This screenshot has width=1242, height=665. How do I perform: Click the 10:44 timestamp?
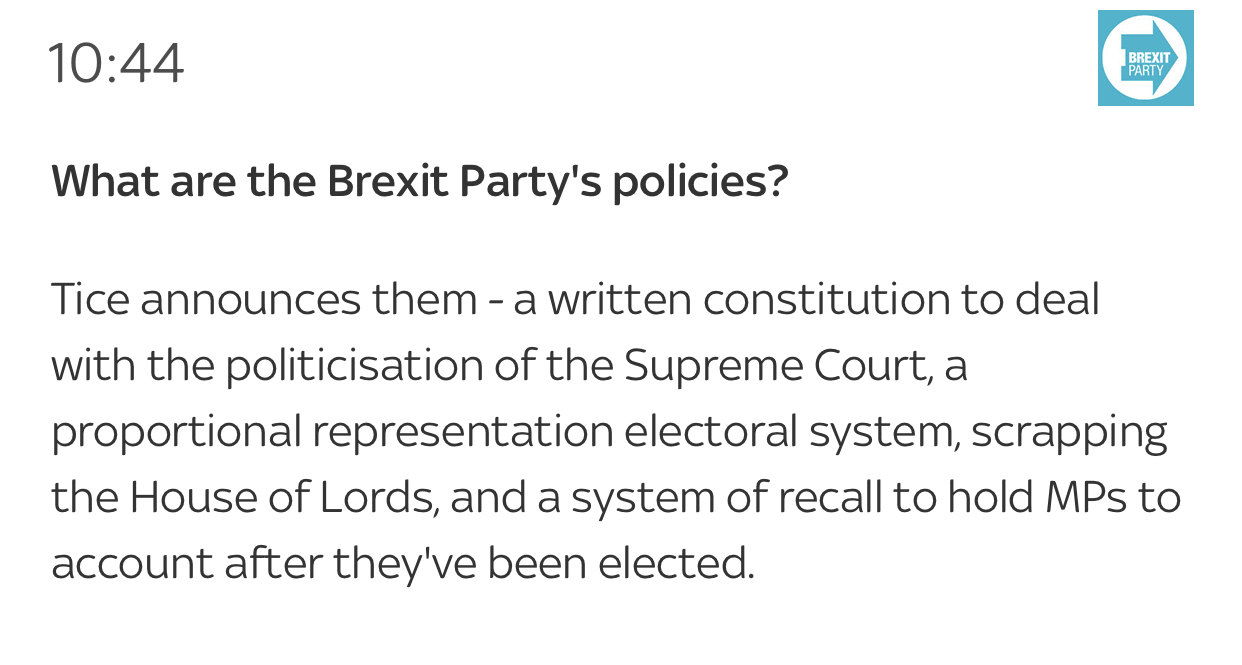click(x=116, y=64)
